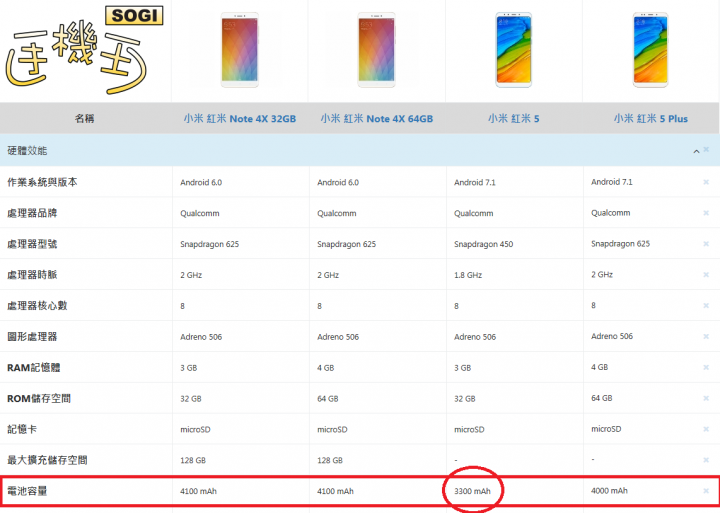Click the 電池容量 row label
This screenshot has height=513, width=720.
click(x=27, y=491)
